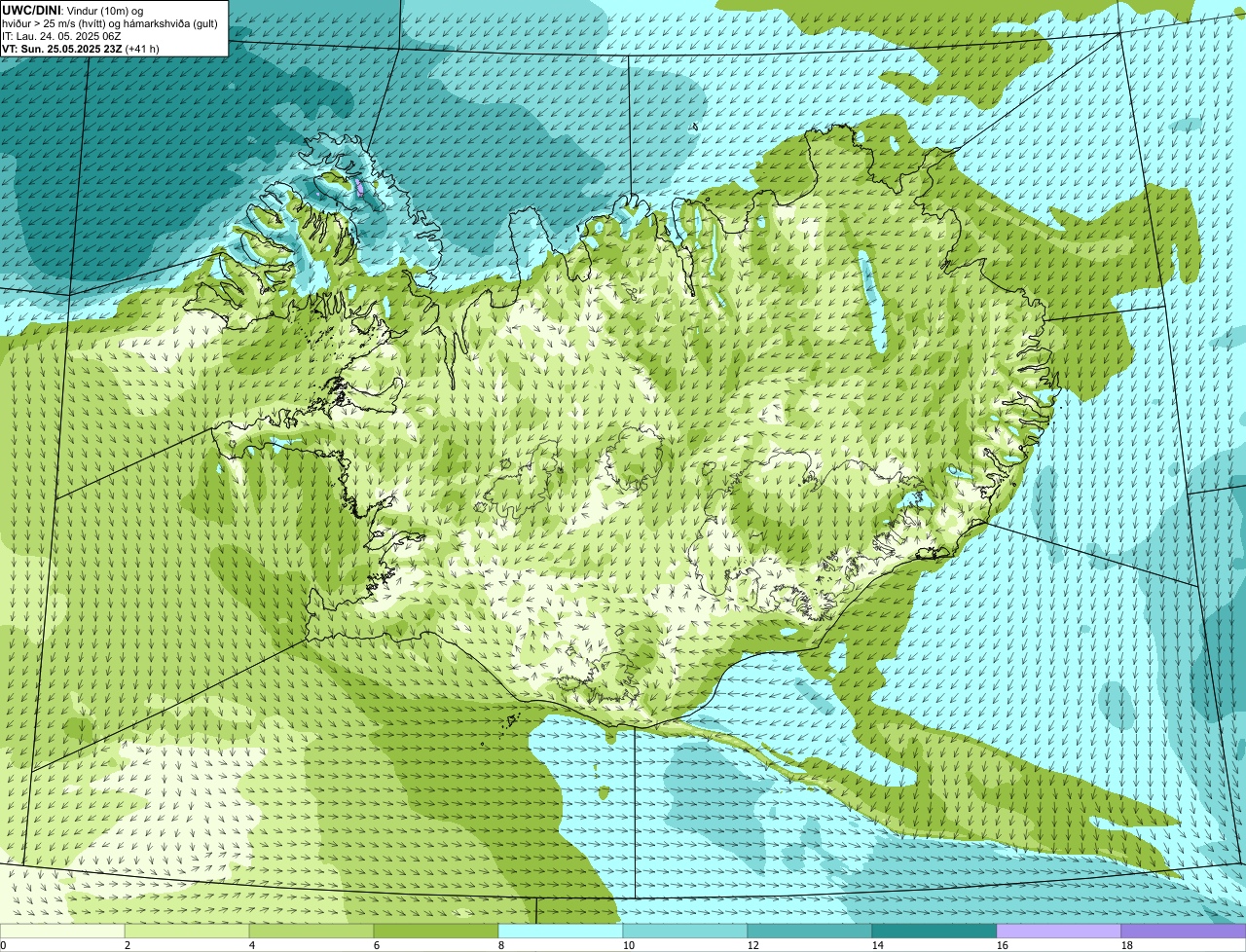Screen dimensions: 1246x952
Task: Click the legend label '18'
Action: 1127,945
